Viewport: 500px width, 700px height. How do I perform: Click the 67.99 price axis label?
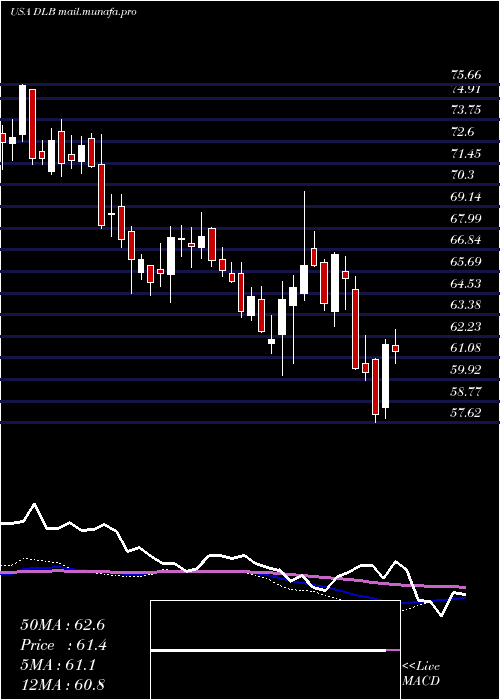click(x=466, y=218)
